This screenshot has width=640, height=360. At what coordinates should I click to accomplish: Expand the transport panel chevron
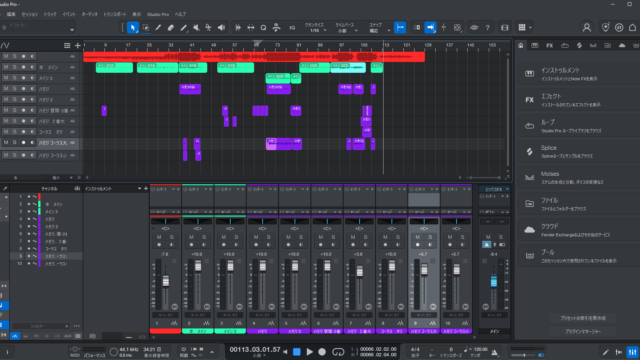(212, 352)
